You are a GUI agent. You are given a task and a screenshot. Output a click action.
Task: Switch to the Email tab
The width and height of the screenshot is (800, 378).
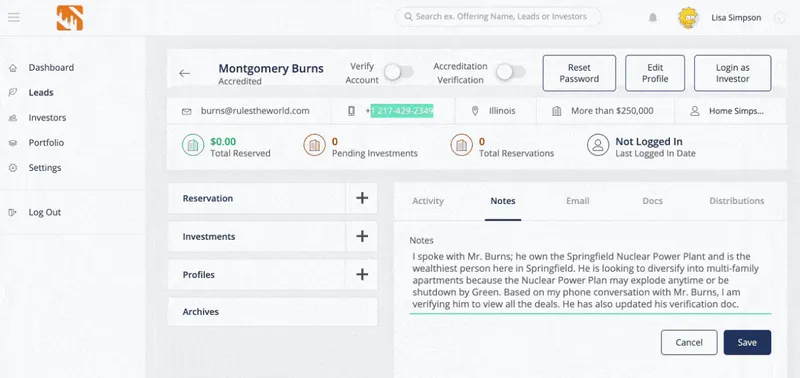point(578,201)
